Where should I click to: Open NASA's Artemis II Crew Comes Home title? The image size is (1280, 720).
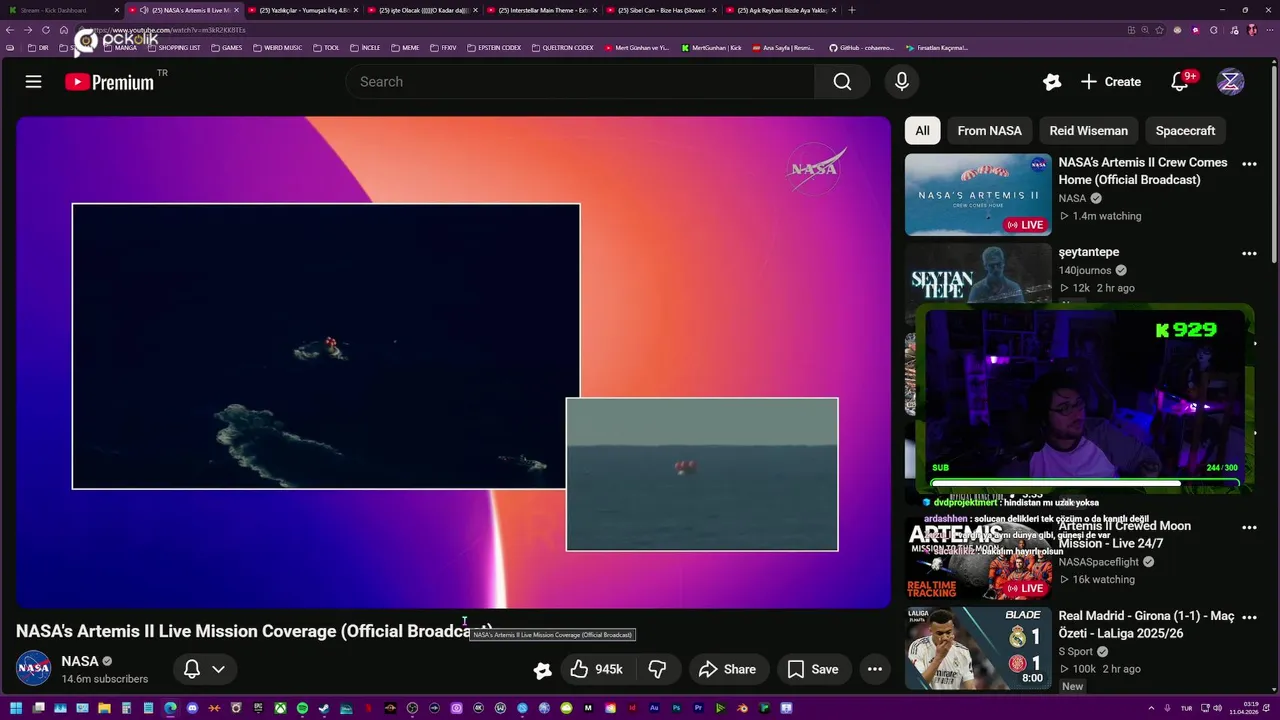(1143, 171)
